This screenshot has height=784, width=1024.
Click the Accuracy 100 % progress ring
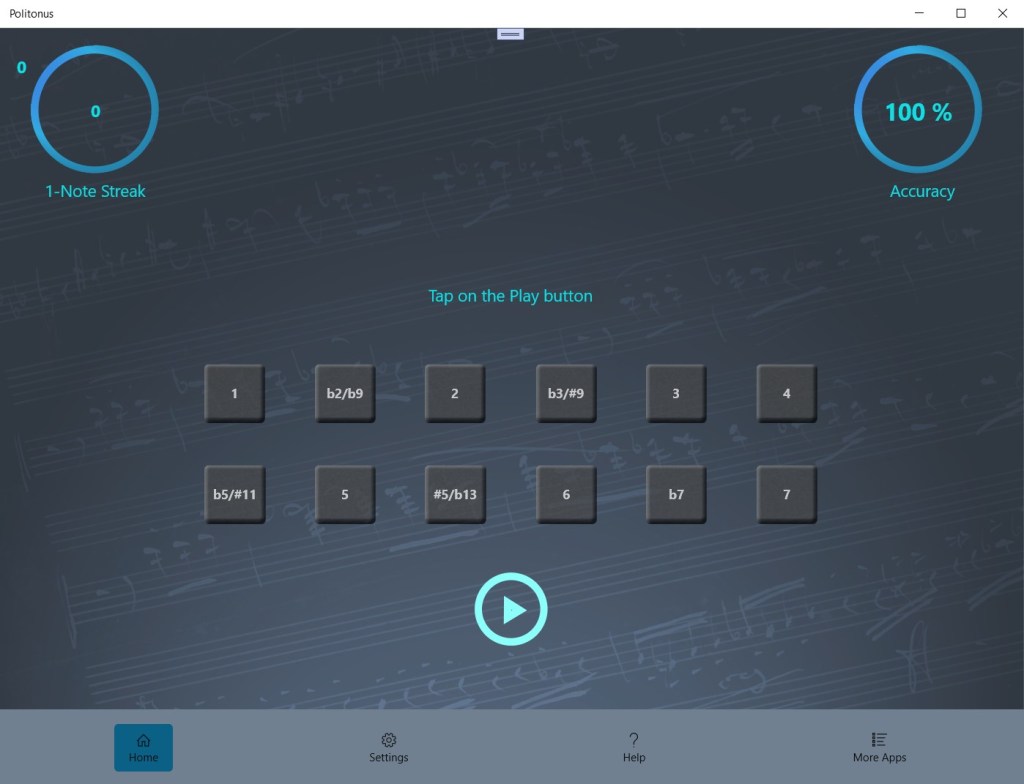[918, 110]
